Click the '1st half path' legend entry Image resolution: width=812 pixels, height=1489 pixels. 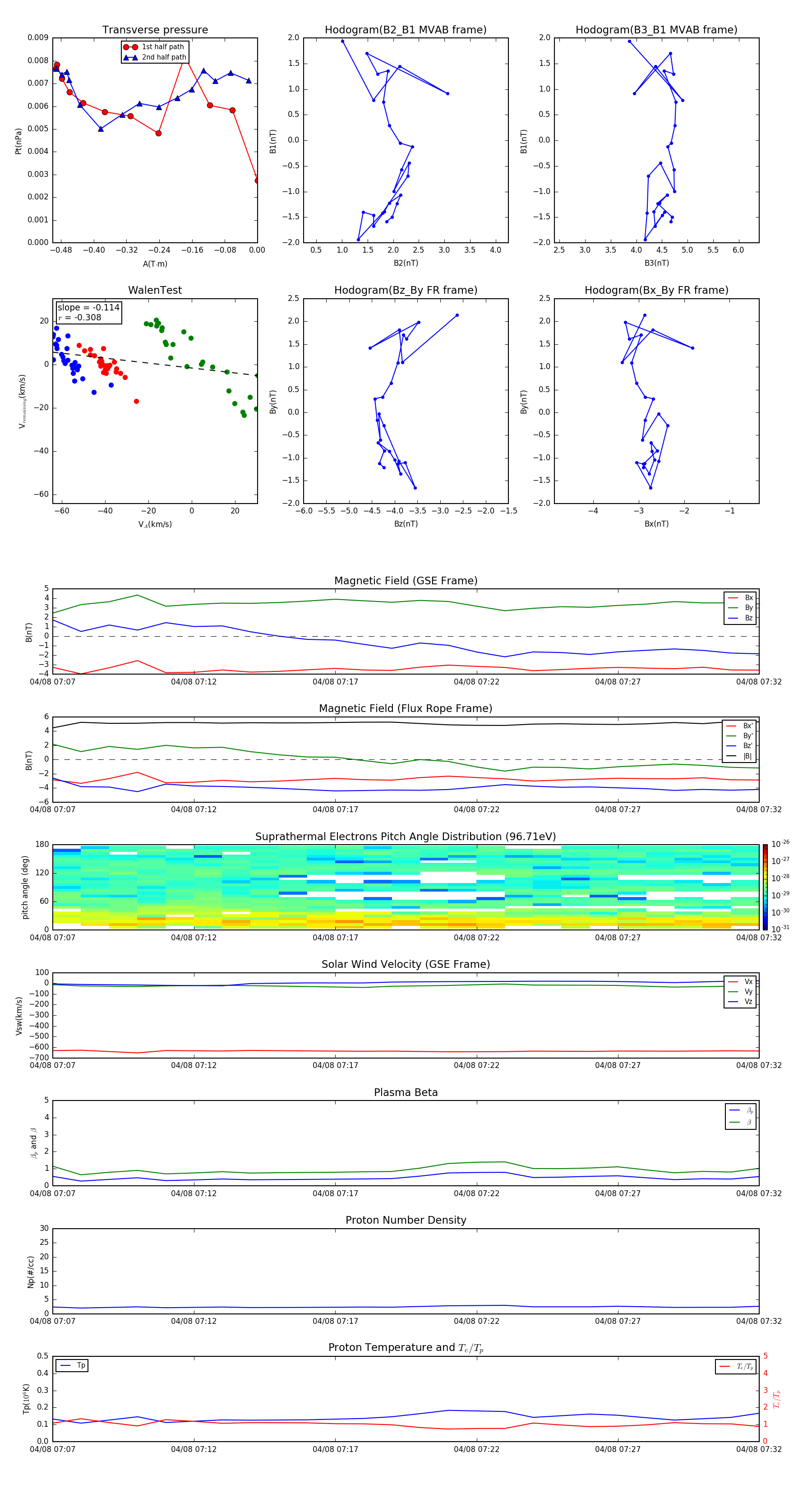tap(154, 47)
